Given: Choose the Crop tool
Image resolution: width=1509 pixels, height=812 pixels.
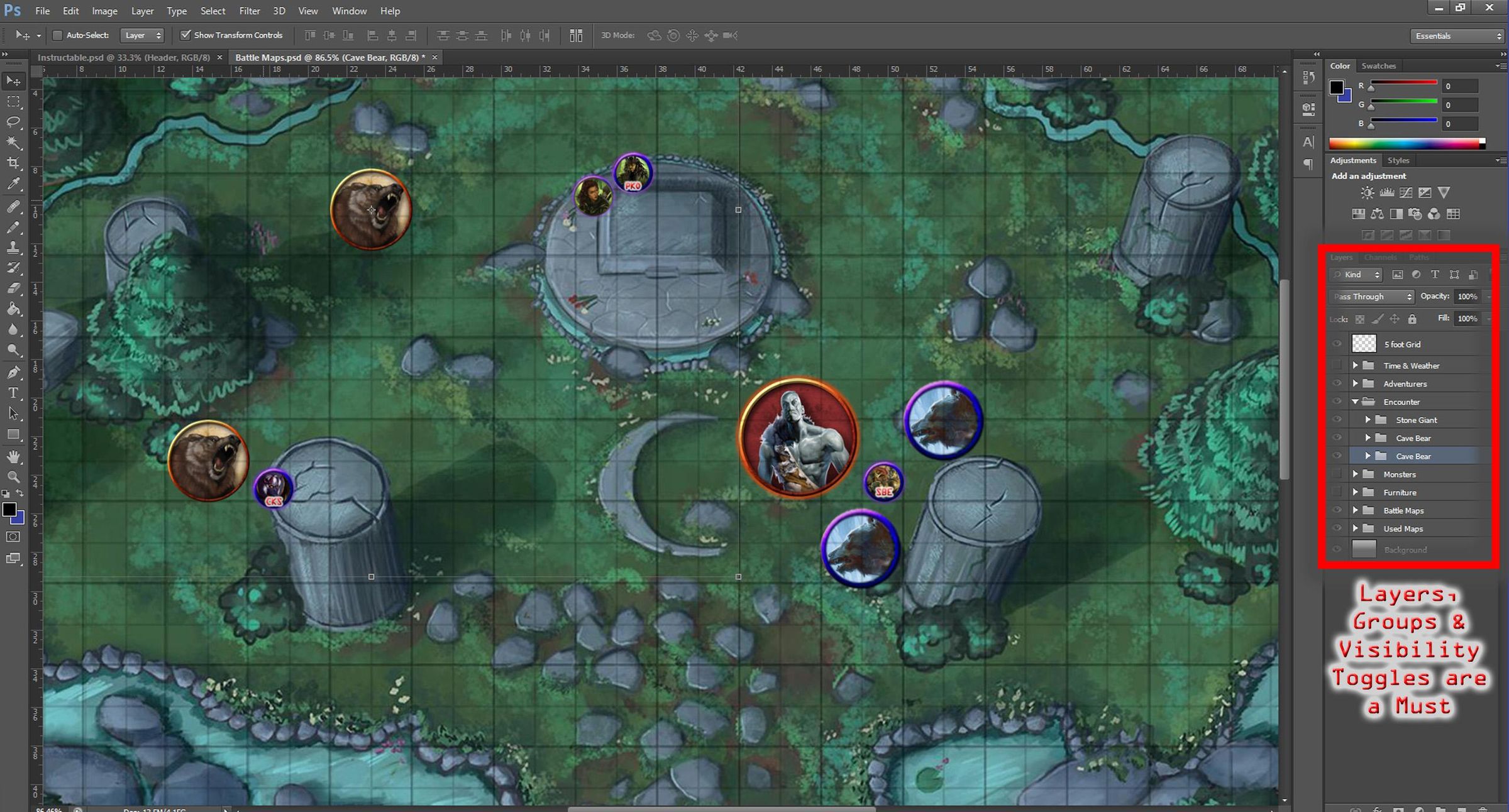Looking at the screenshot, I should pos(14,163).
